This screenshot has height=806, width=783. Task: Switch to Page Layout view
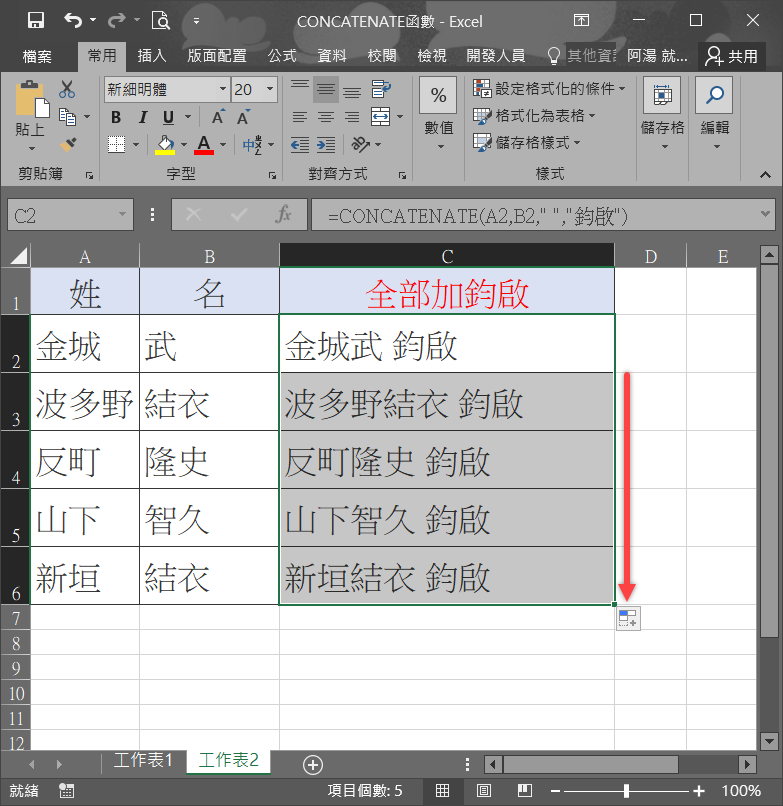coord(483,791)
